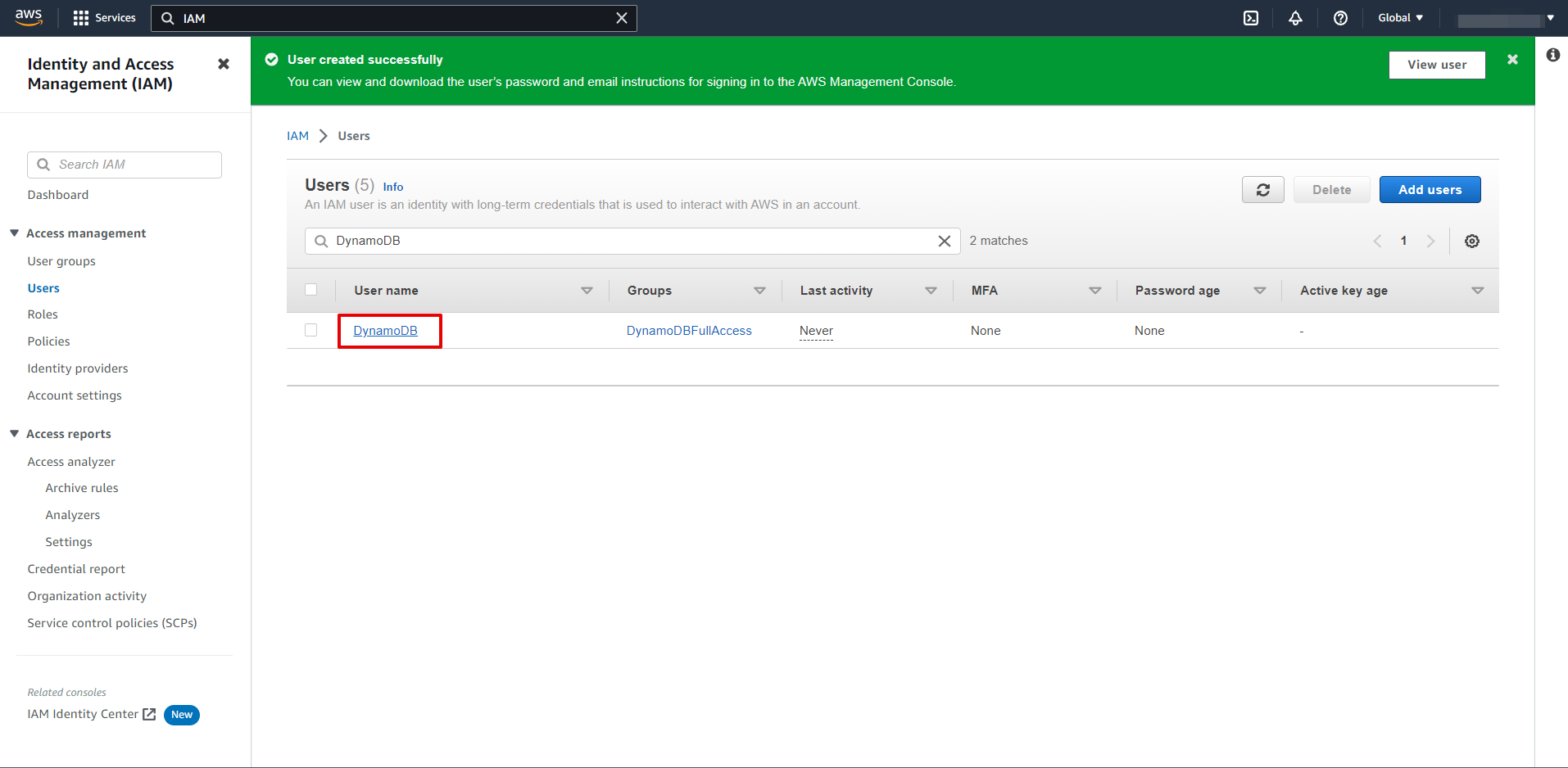Click the Never last activity value
The image size is (1568, 768).
(x=816, y=331)
